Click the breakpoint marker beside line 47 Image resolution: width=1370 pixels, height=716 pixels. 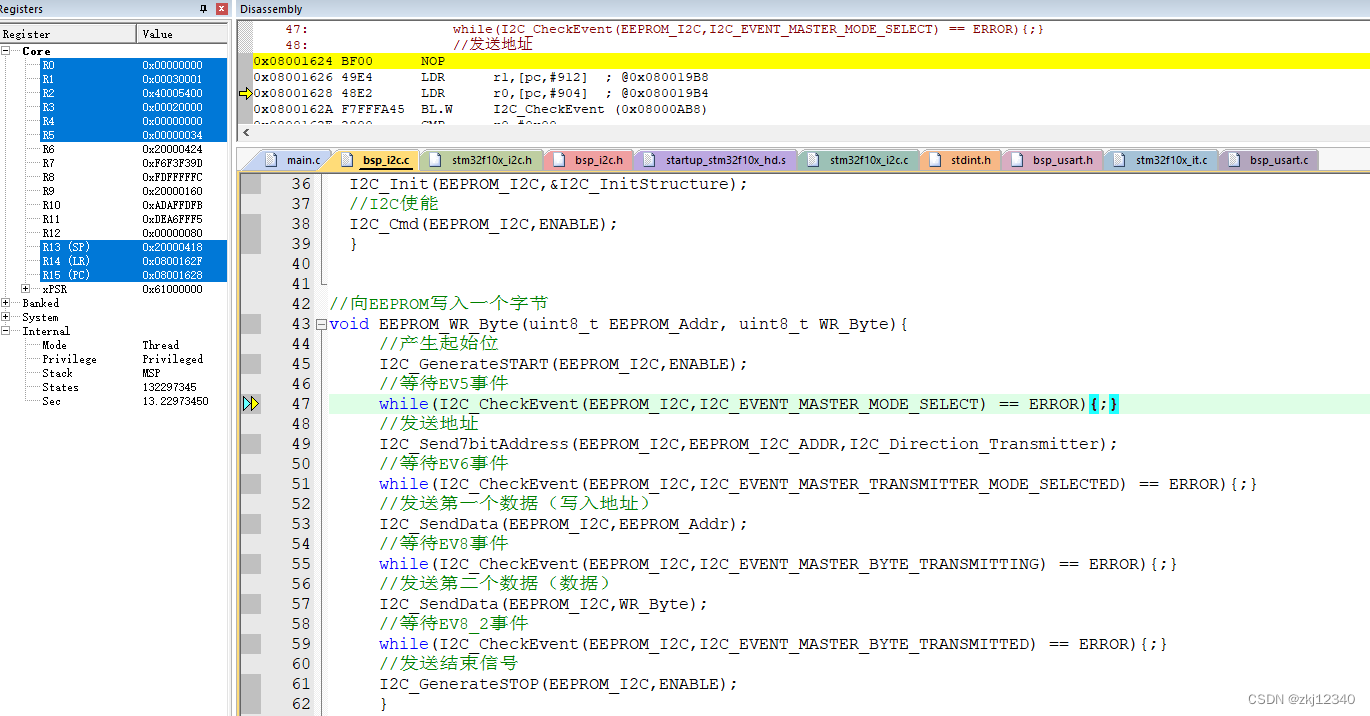click(252, 403)
